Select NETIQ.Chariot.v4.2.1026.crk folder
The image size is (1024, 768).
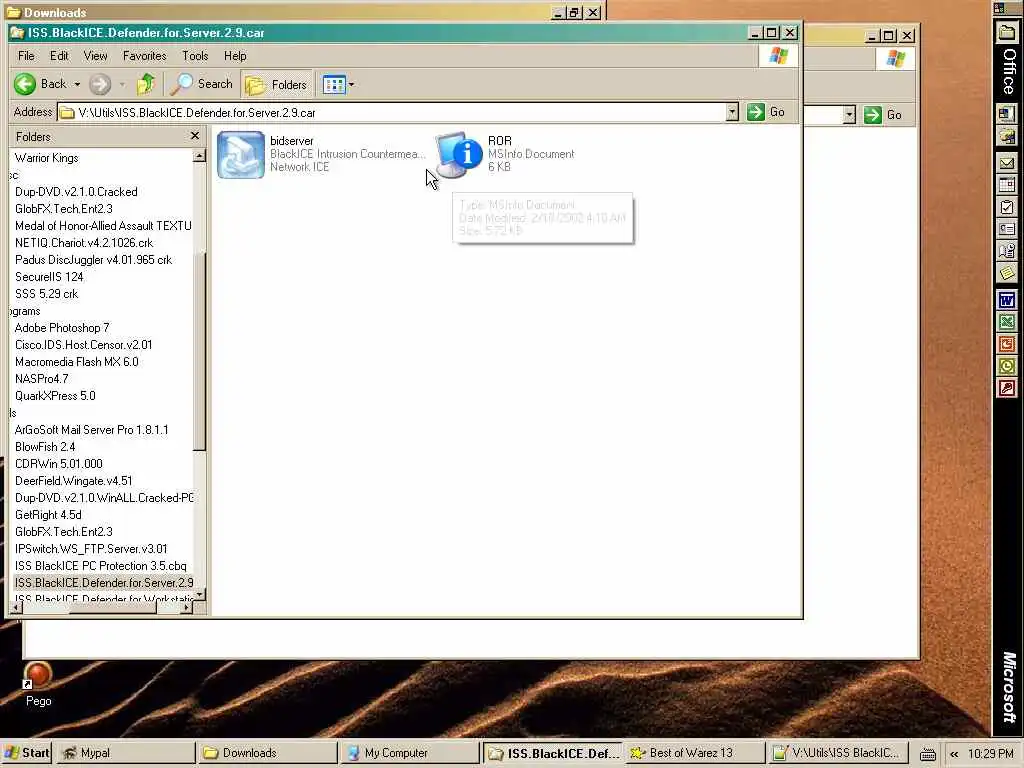[84, 242]
